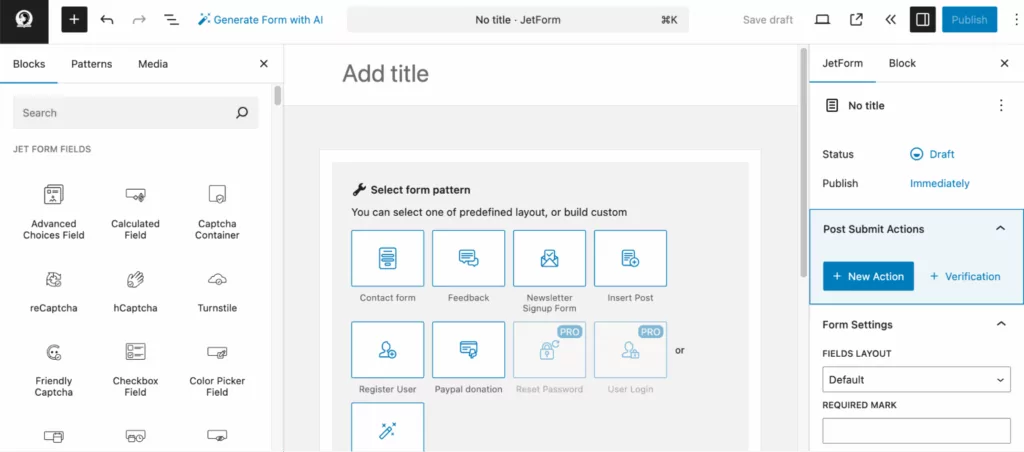Switch to the Media tab
This screenshot has width=1024, height=452.
coord(153,64)
